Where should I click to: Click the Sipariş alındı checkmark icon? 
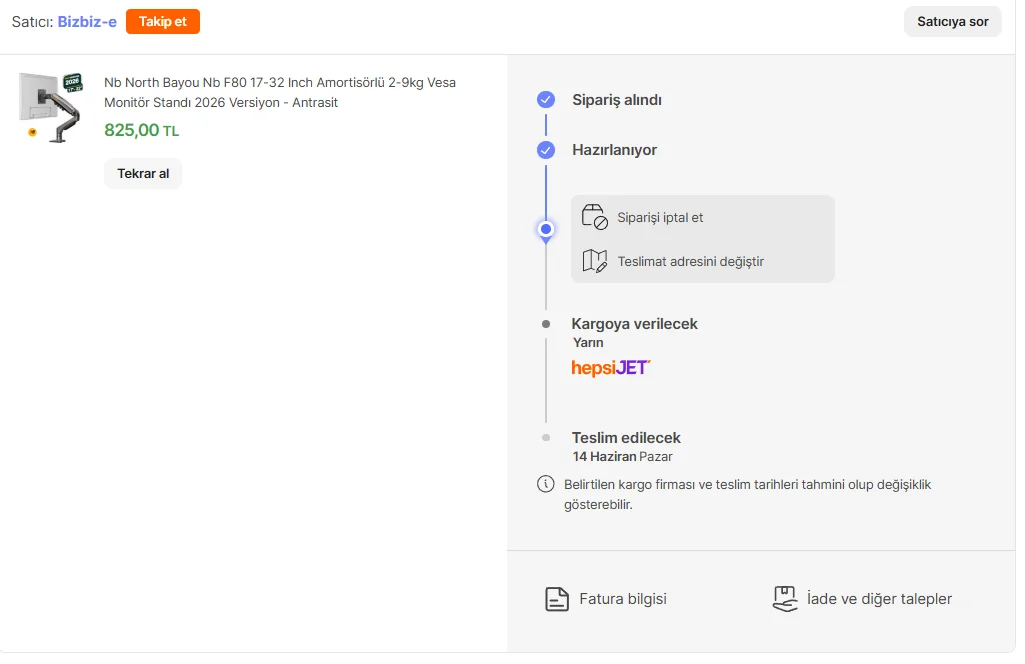pos(546,100)
